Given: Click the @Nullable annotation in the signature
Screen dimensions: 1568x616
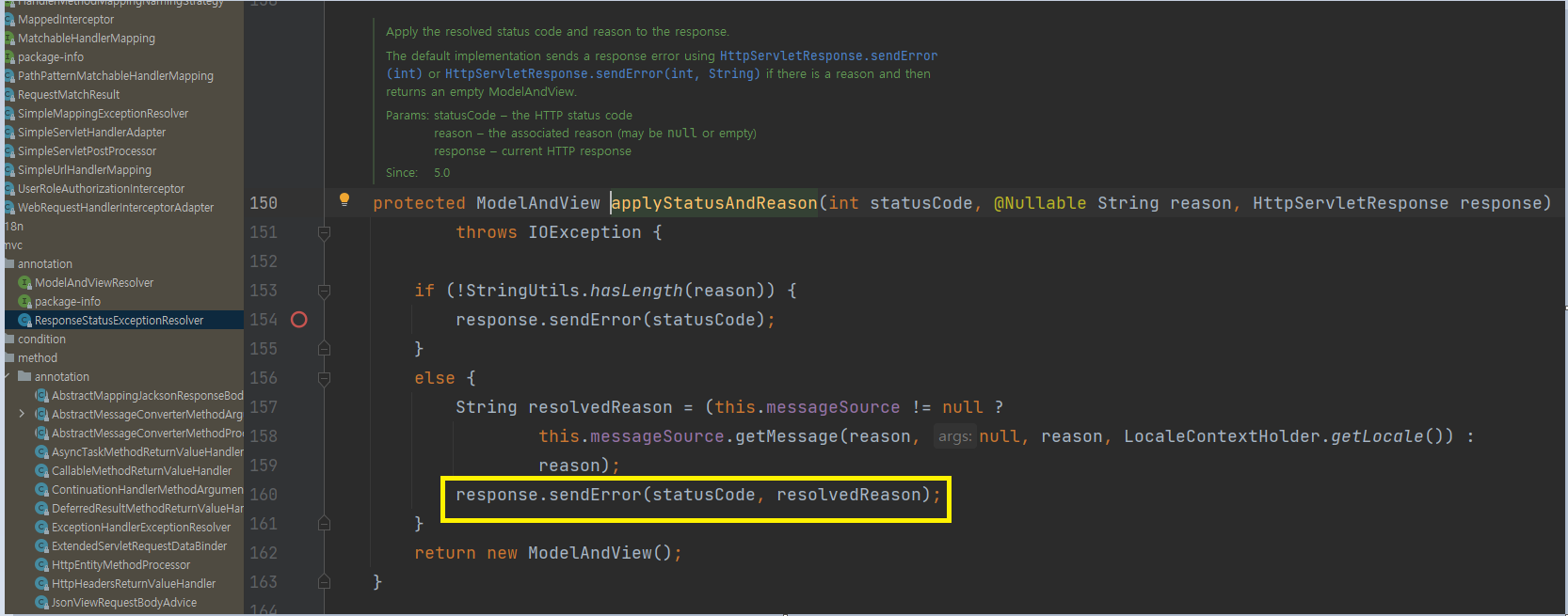Looking at the screenshot, I should coord(1040,203).
